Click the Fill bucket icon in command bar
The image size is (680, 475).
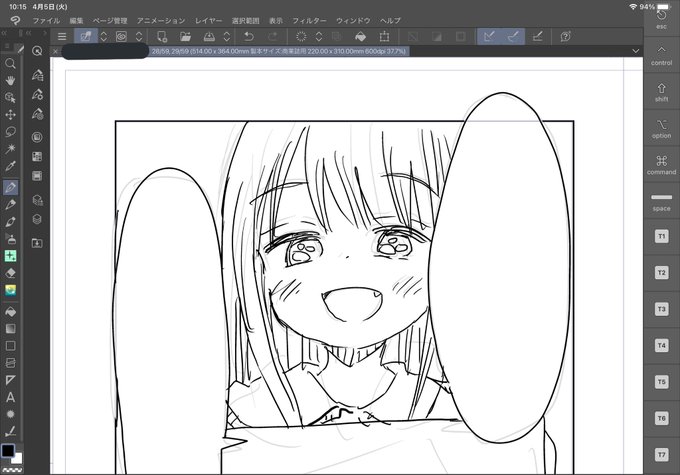[360, 36]
